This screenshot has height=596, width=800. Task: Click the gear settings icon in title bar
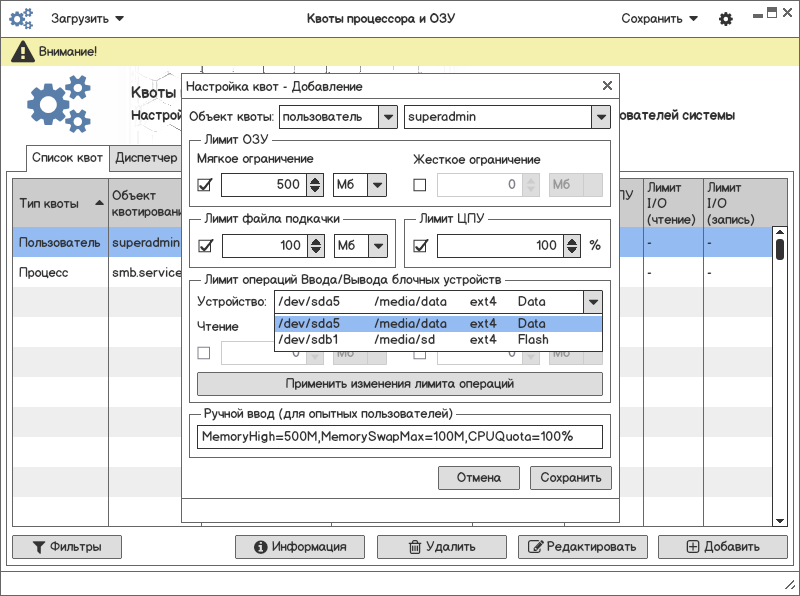point(726,19)
